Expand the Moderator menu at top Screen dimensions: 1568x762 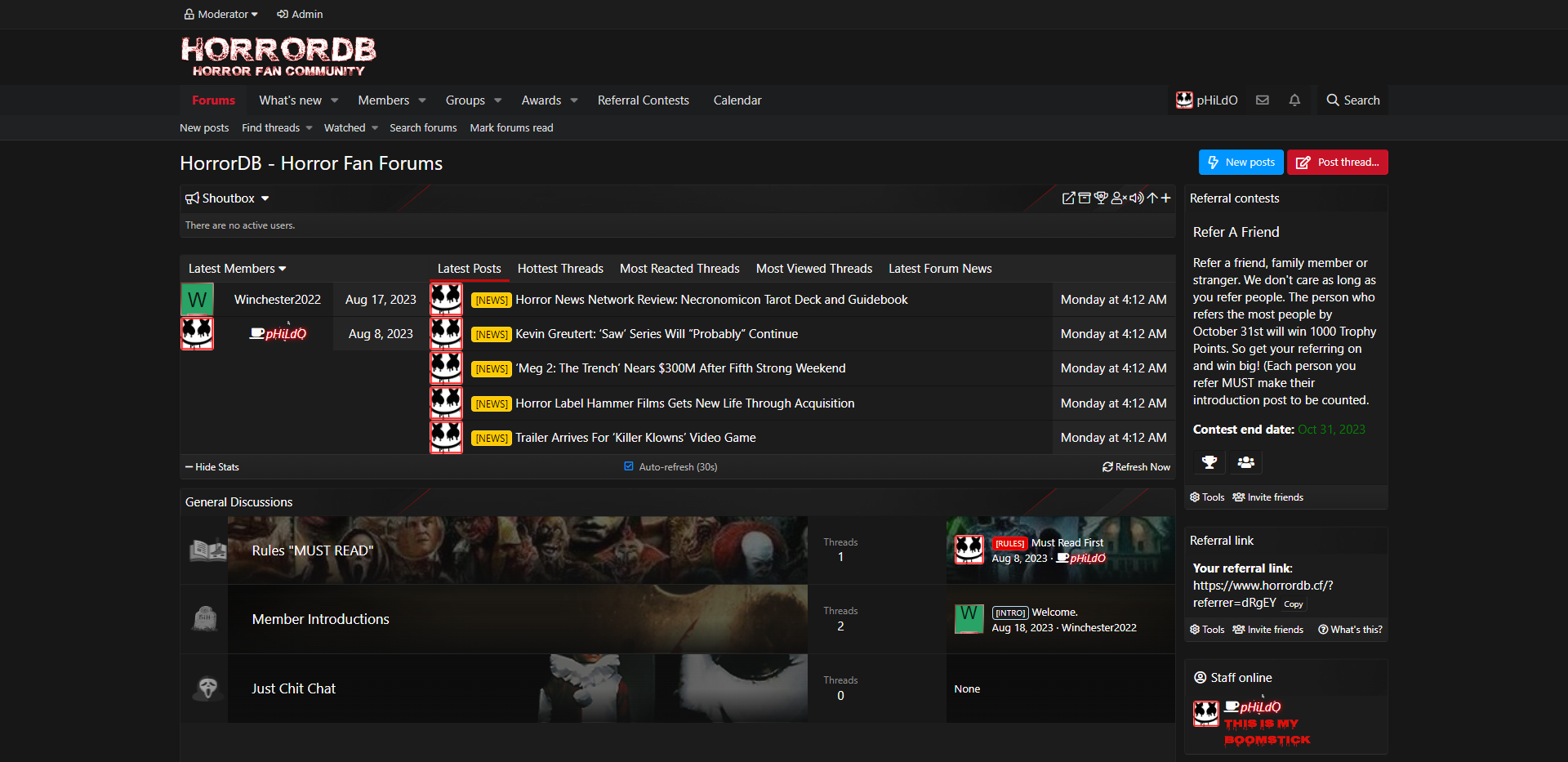point(221,14)
